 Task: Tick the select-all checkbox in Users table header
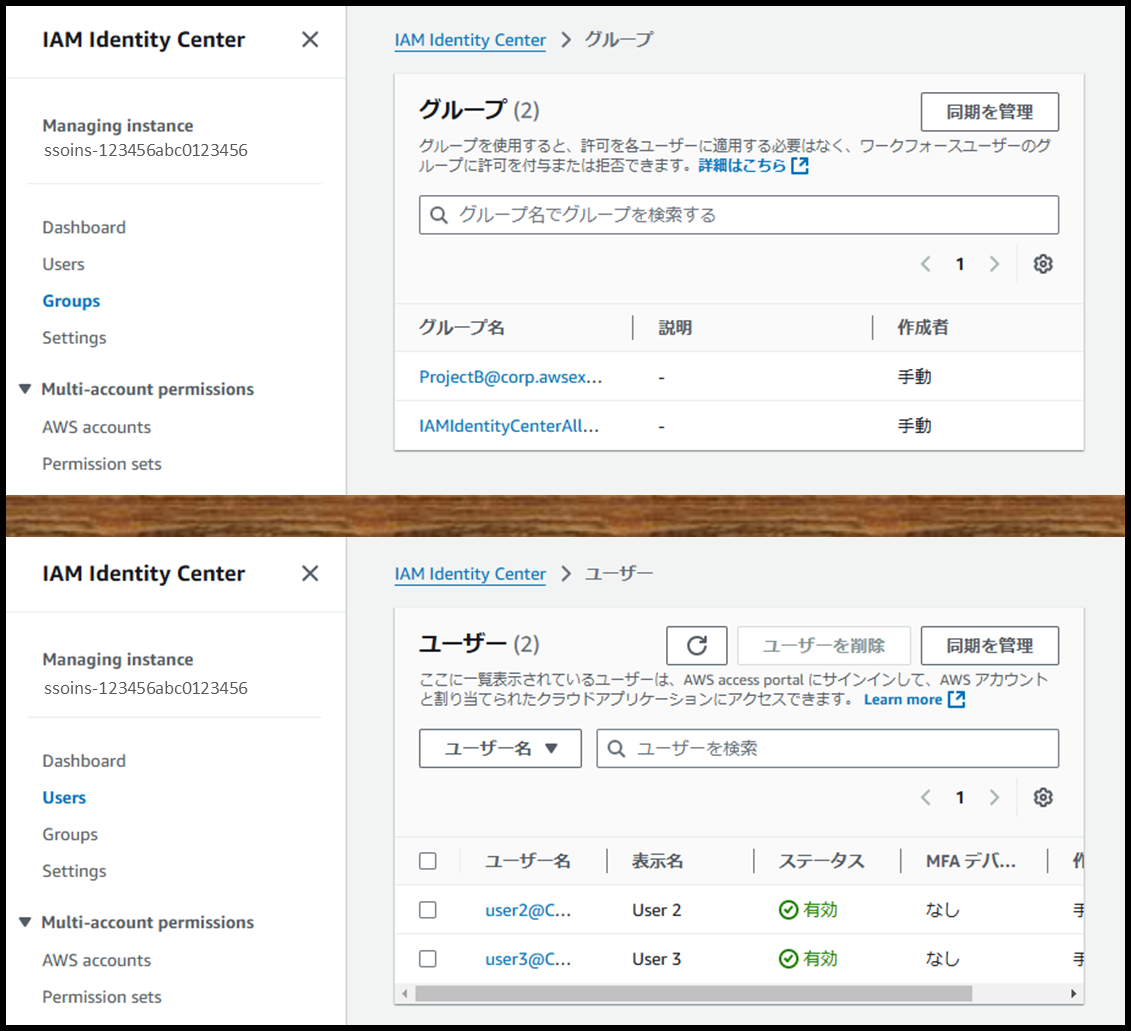pos(428,861)
